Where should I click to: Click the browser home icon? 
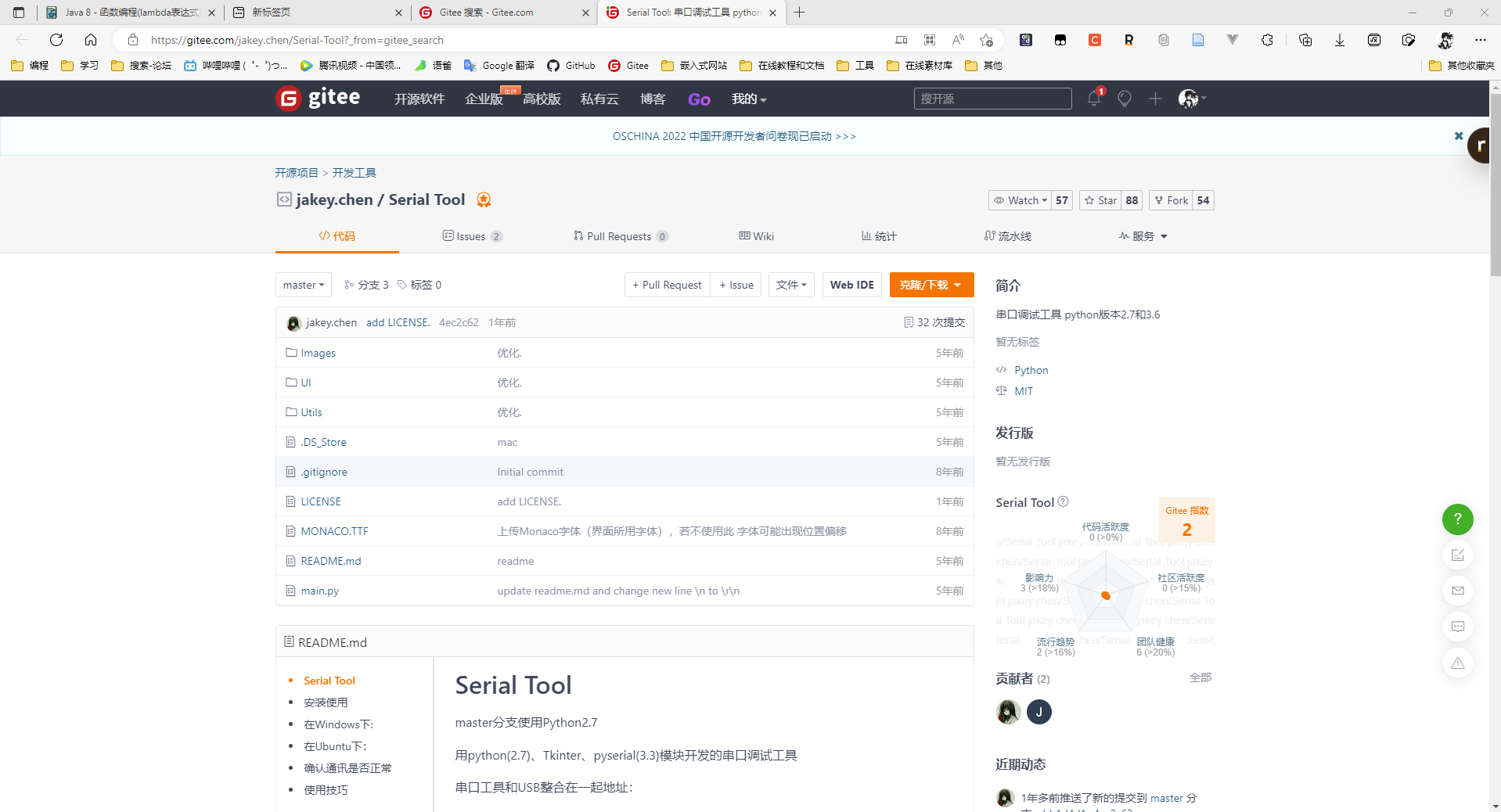91,40
